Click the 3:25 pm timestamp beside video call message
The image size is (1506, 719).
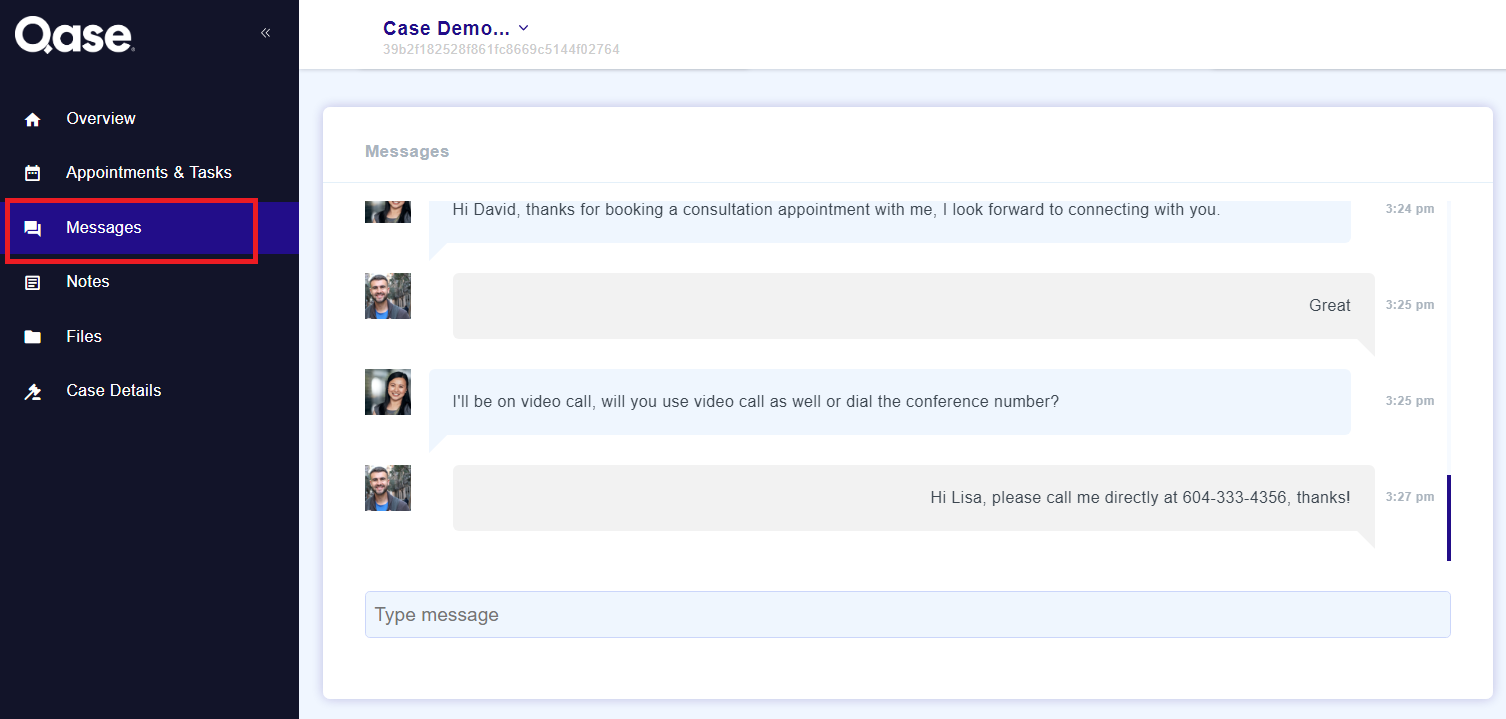(1410, 400)
